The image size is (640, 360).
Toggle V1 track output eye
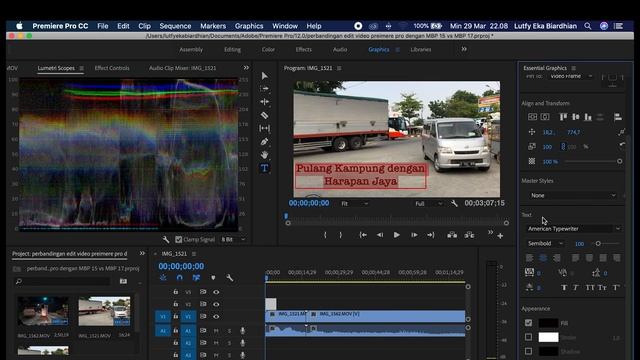[x=216, y=316]
